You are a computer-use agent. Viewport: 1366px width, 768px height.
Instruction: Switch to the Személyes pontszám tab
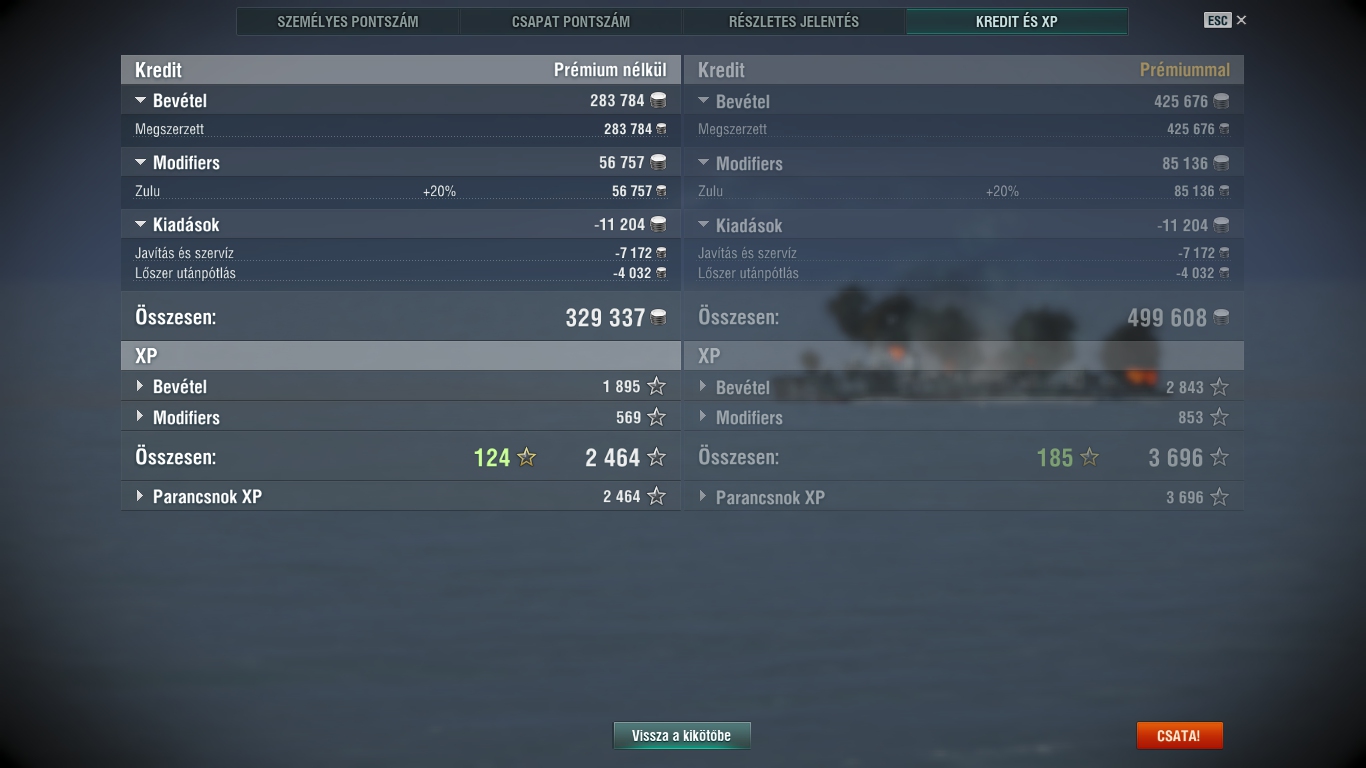pyautogui.click(x=348, y=21)
